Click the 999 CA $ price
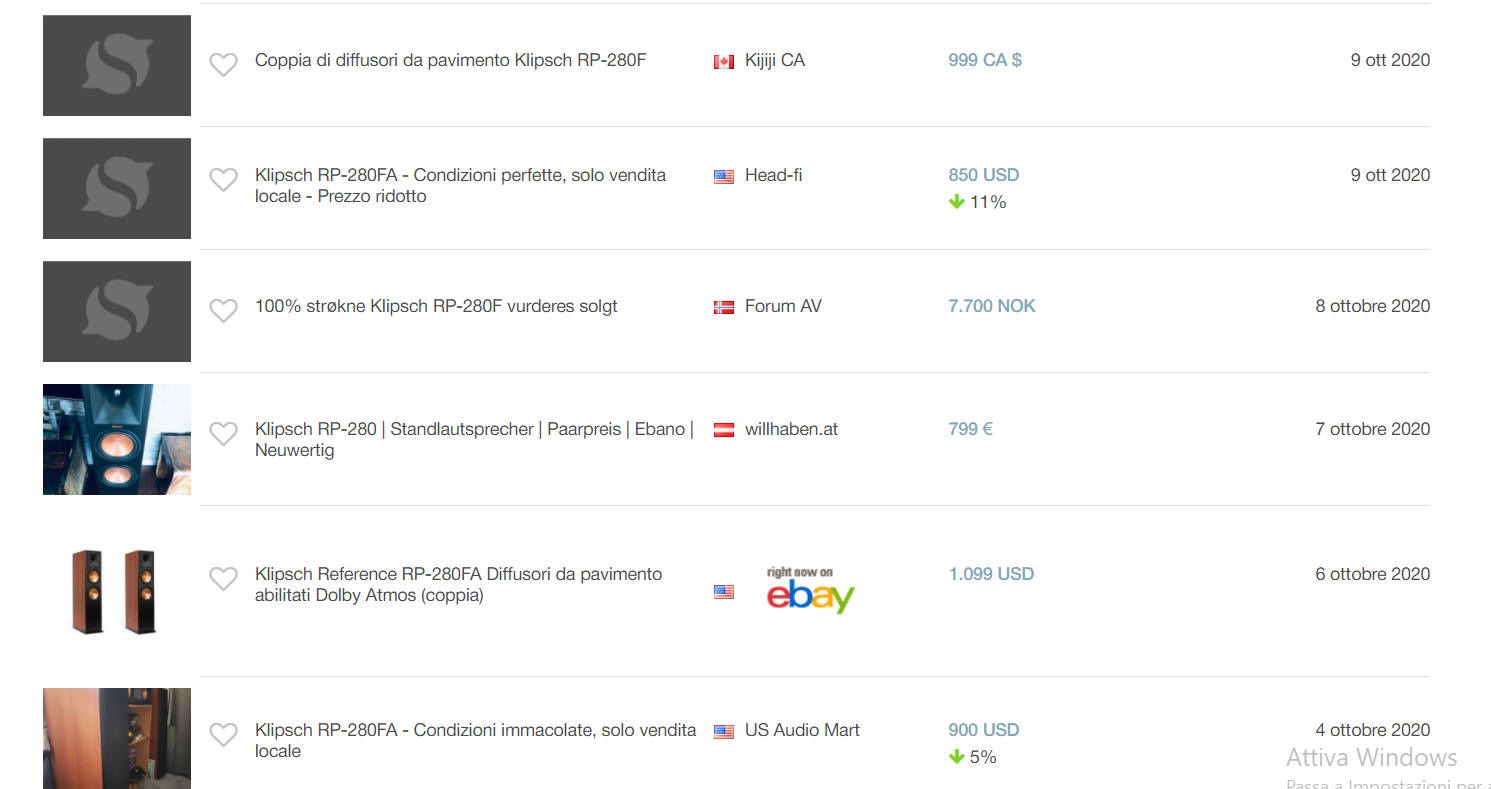 [985, 60]
